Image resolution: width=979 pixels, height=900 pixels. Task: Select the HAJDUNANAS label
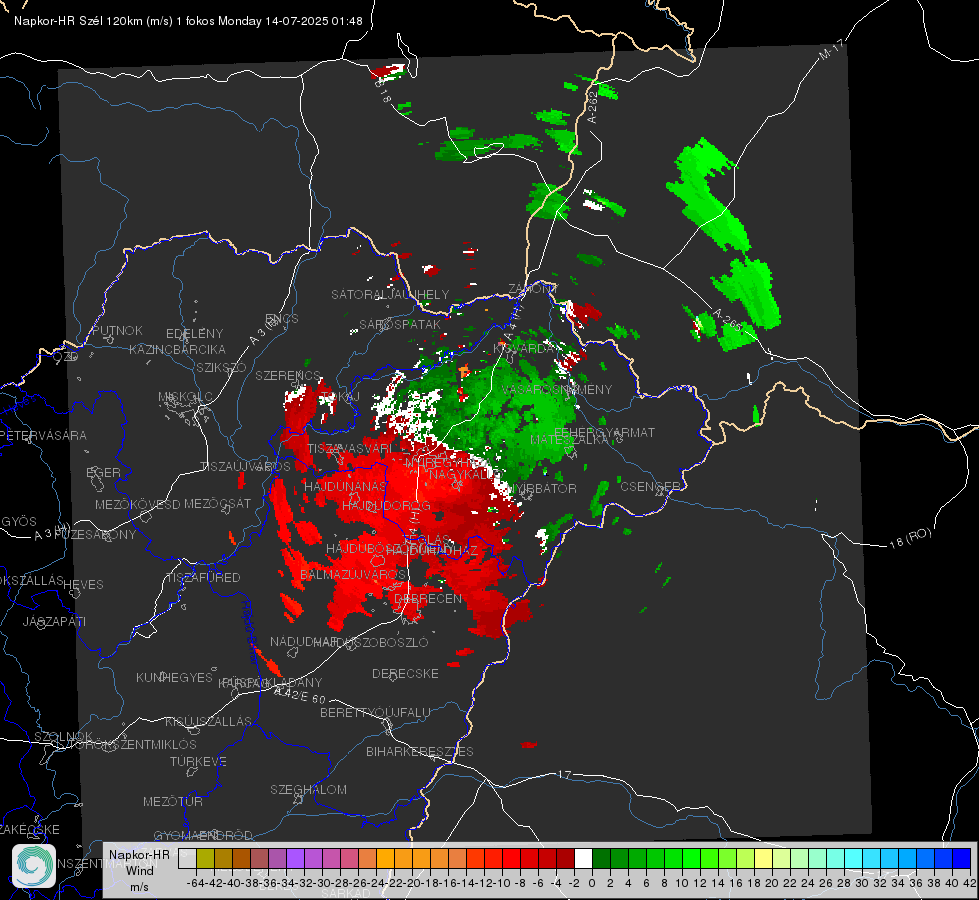tap(345, 486)
